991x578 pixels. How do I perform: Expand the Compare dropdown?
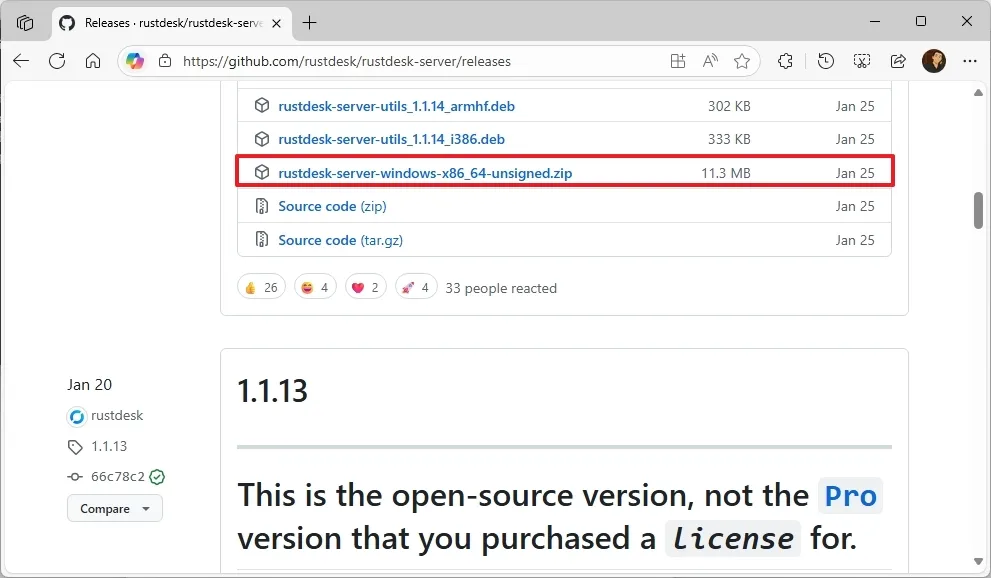[x=114, y=509]
